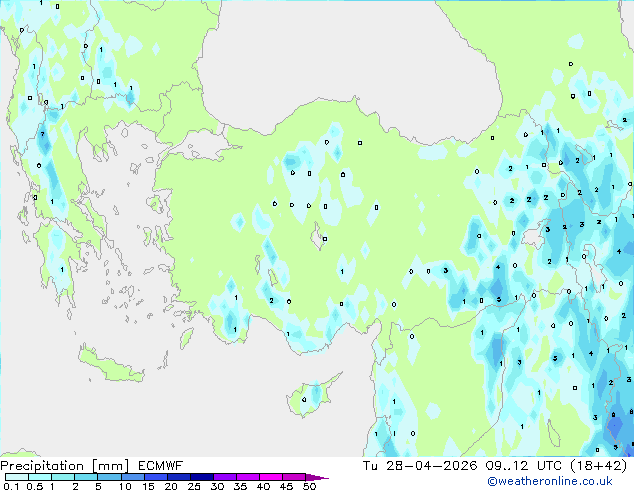Click the legend value label '0.5'

[34, 486]
